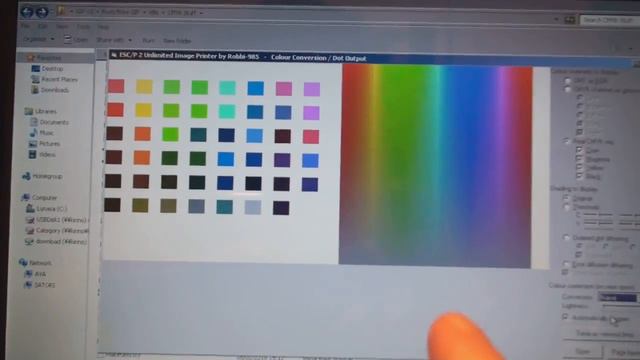Open the View menu in Explorer

[x=62, y=27]
